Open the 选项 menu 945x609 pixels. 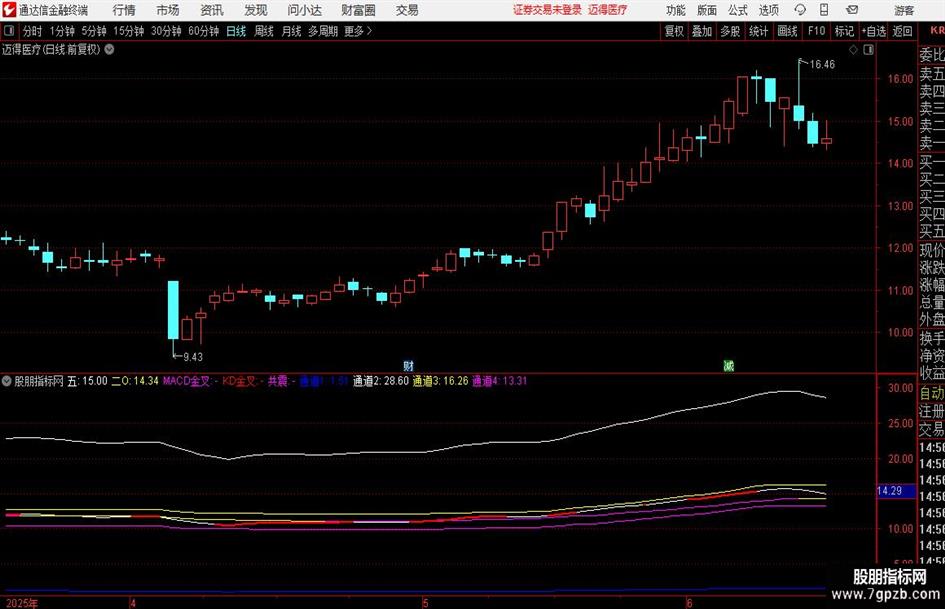[768, 10]
